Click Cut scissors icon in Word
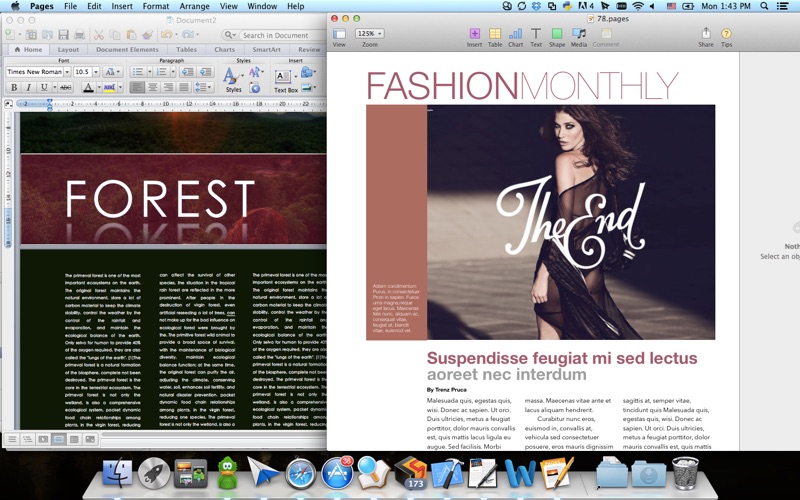Viewport: 800px width, 500px height. coord(98,35)
